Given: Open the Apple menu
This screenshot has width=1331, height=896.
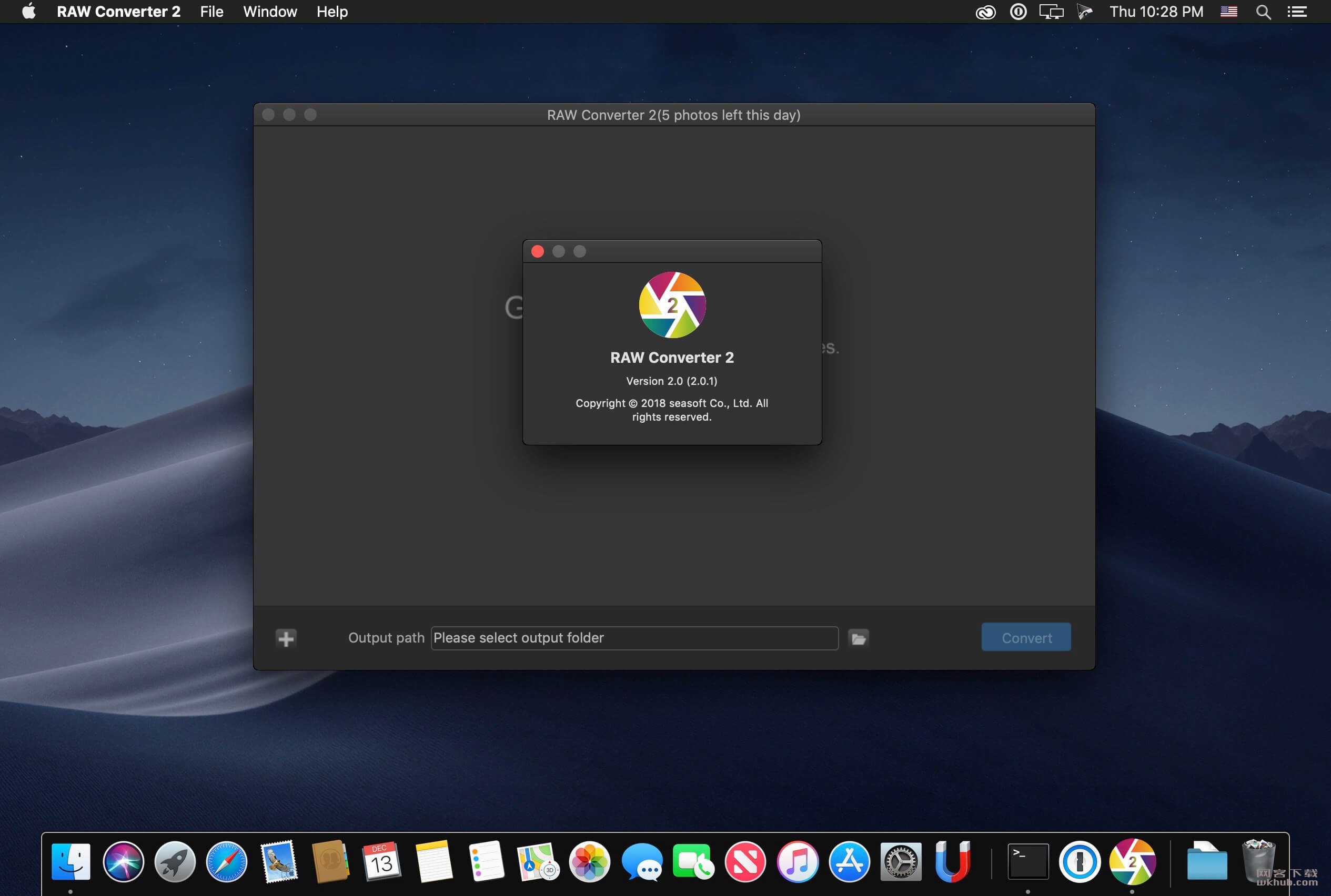Looking at the screenshot, I should (28, 12).
